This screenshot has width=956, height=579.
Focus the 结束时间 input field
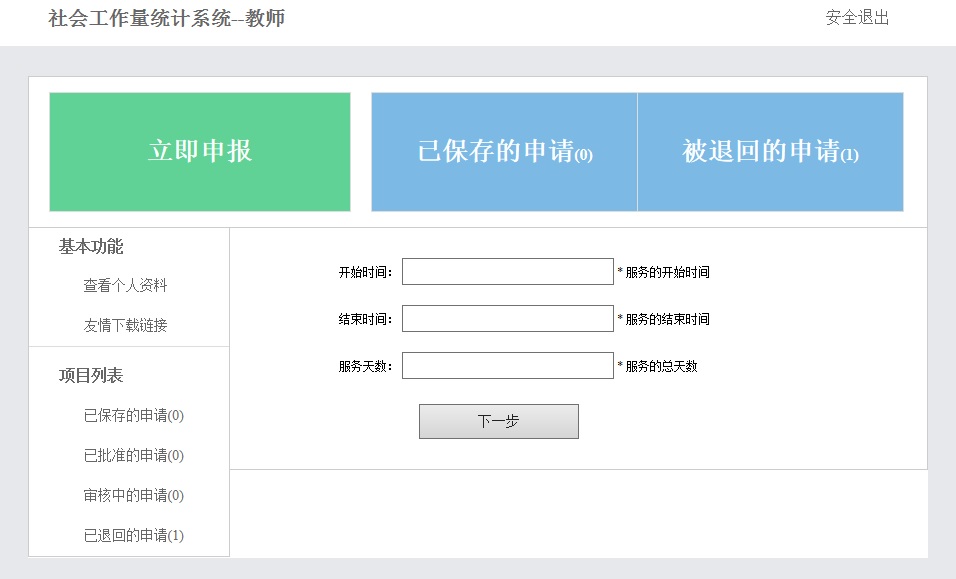tap(508, 319)
